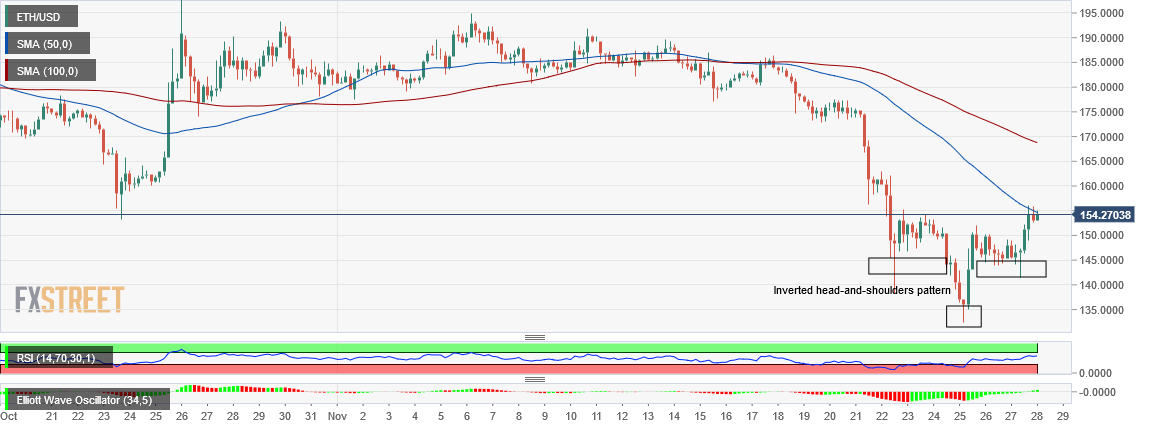1153x429 pixels.
Task: Click the 'Oct' label on date axis
Action: 9,415
